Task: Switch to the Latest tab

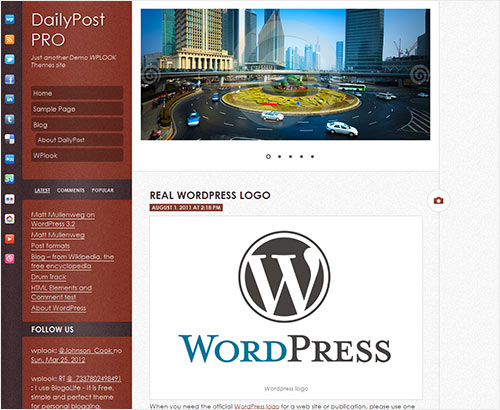Action: pyautogui.click(x=42, y=190)
